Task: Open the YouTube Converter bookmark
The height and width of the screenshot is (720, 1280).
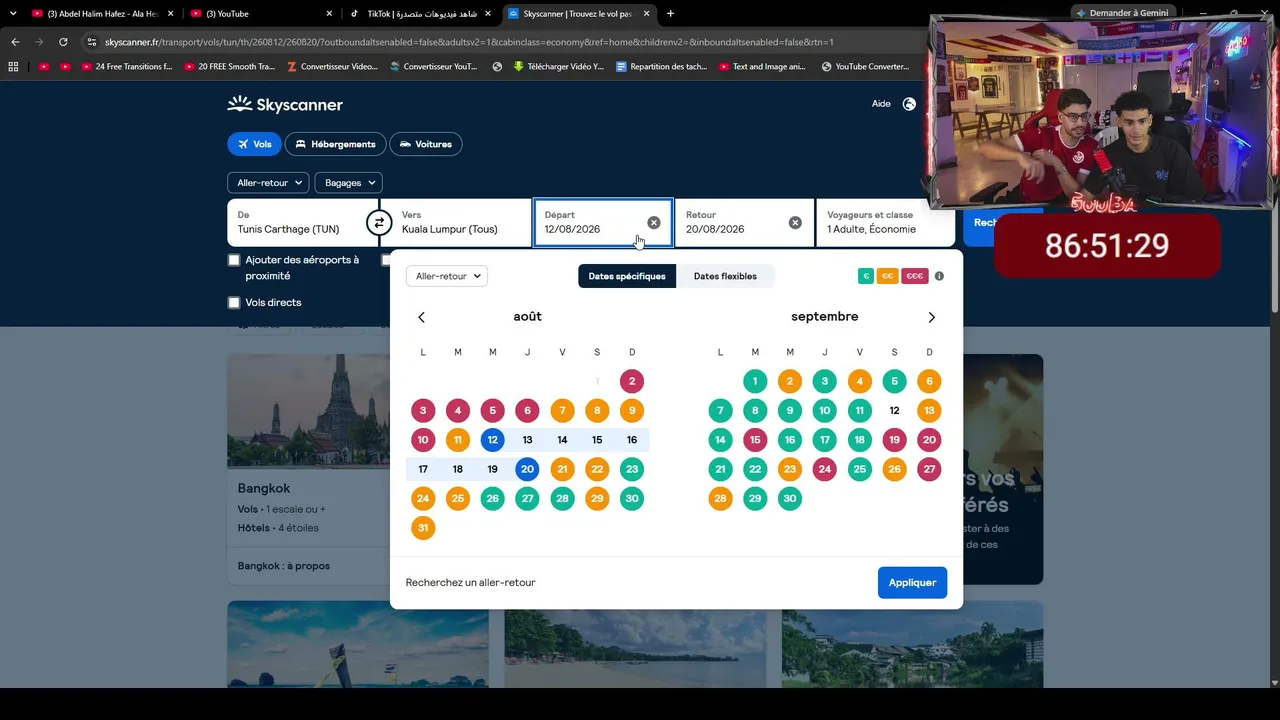Action: point(865,67)
